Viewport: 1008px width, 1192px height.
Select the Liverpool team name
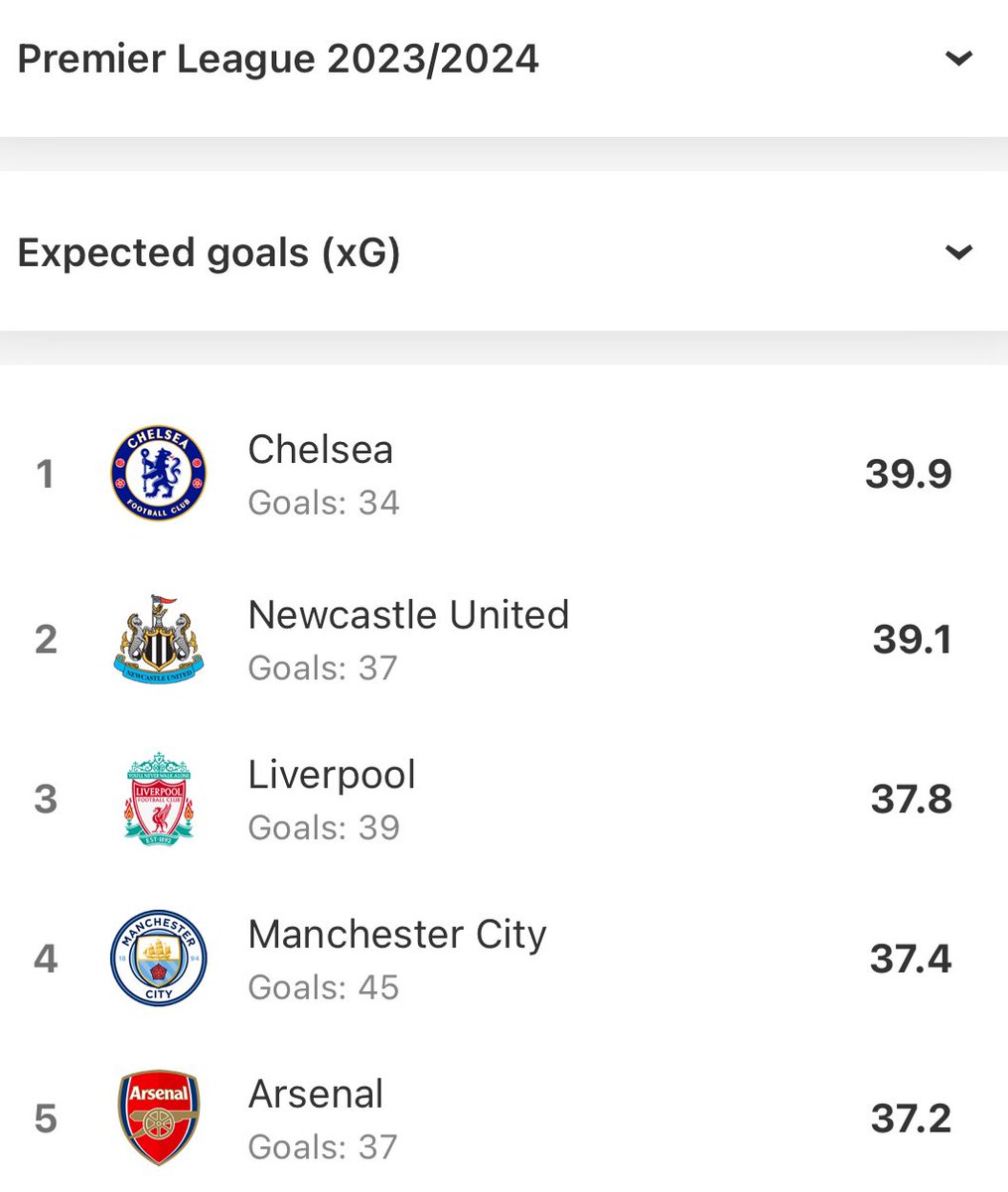(x=332, y=776)
